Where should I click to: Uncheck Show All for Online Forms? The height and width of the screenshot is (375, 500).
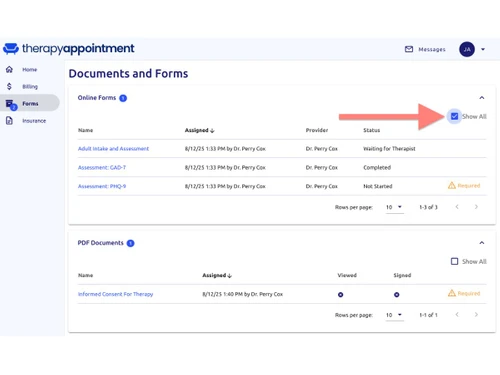pos(454,116)
